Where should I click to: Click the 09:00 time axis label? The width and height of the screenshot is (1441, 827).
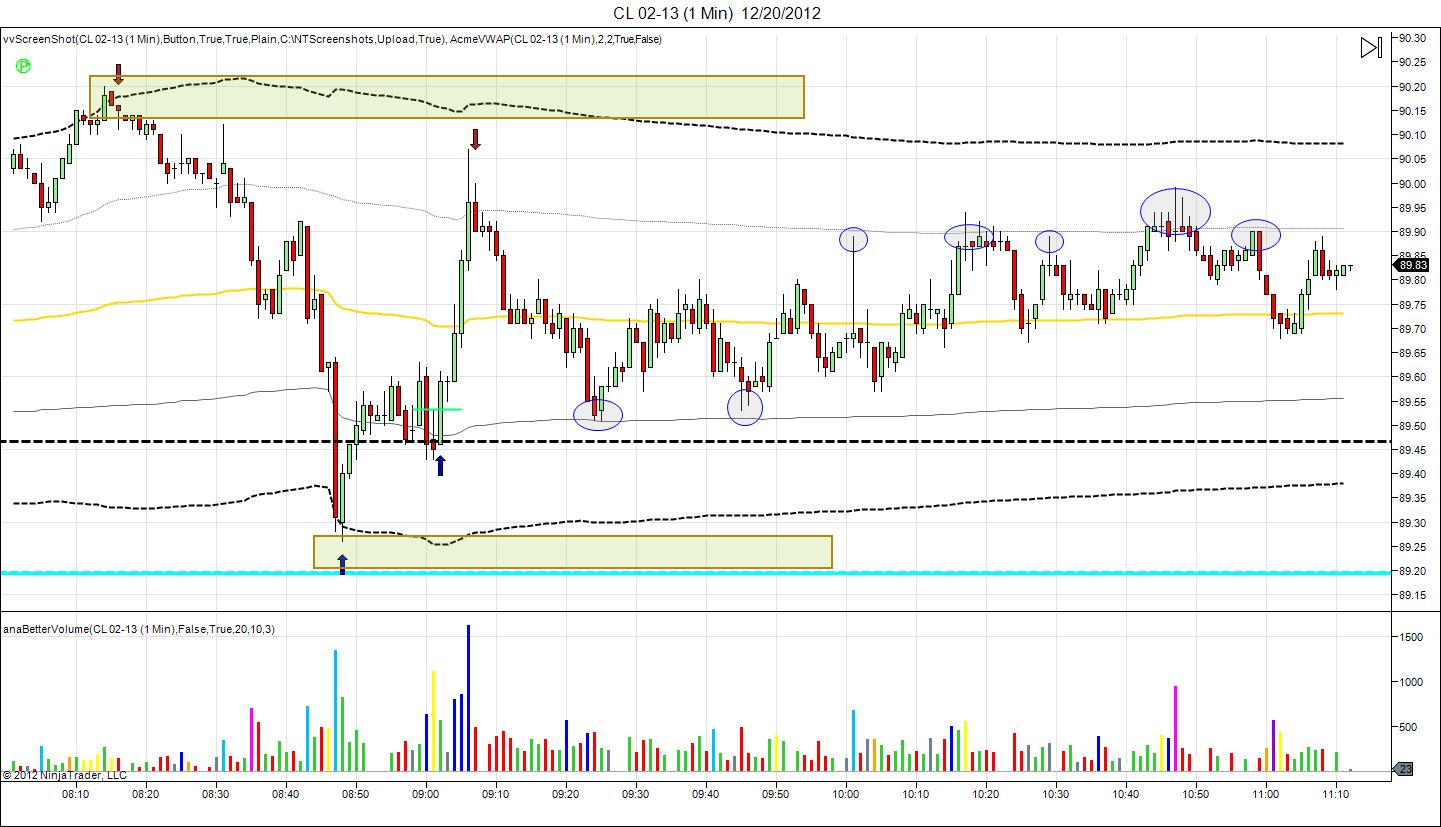click(x=426, y=794)
